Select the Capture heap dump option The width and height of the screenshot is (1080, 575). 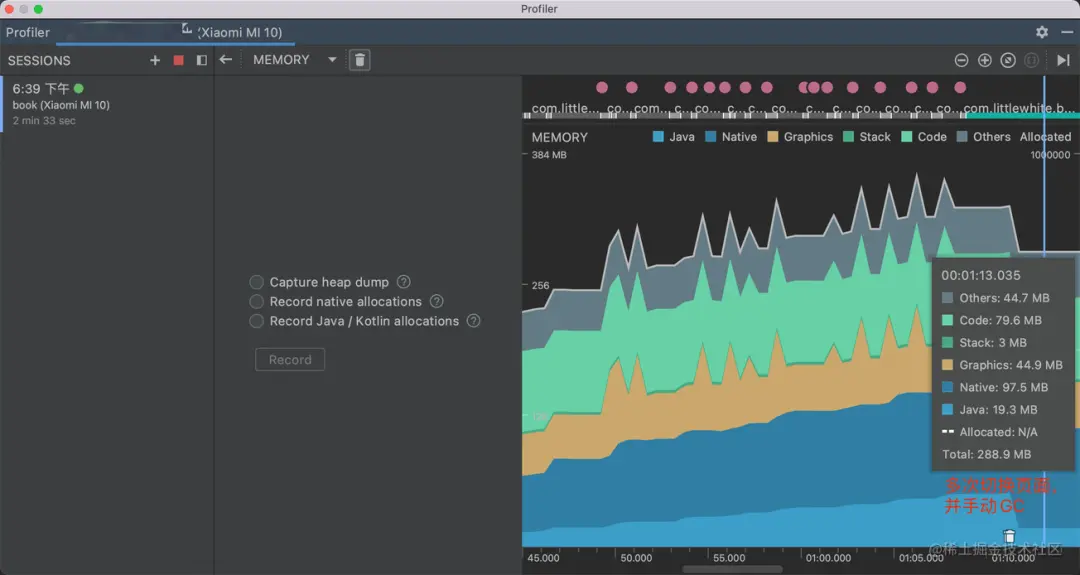click(x=257, y=282)
